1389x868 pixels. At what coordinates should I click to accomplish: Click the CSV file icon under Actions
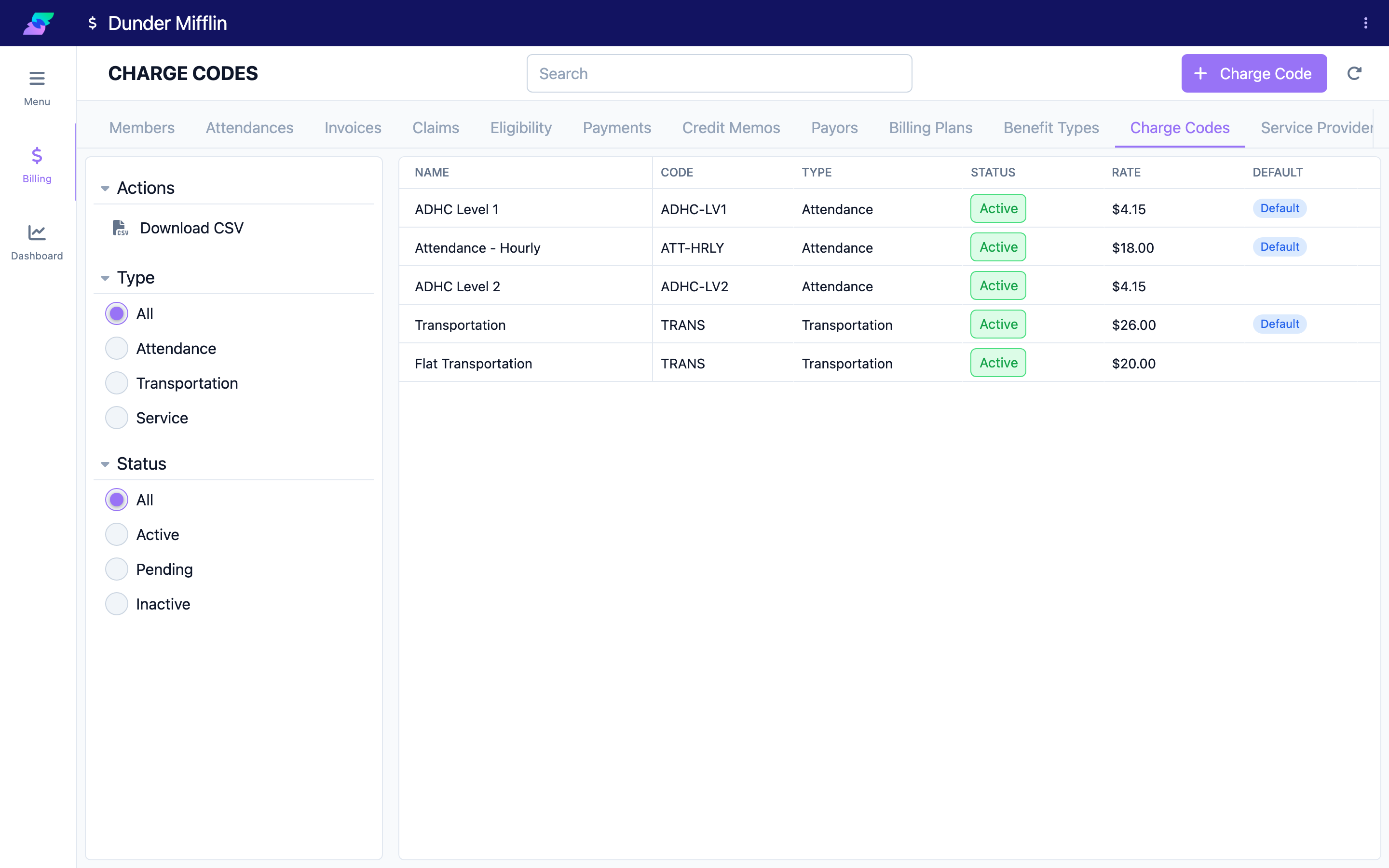(120, 228)
